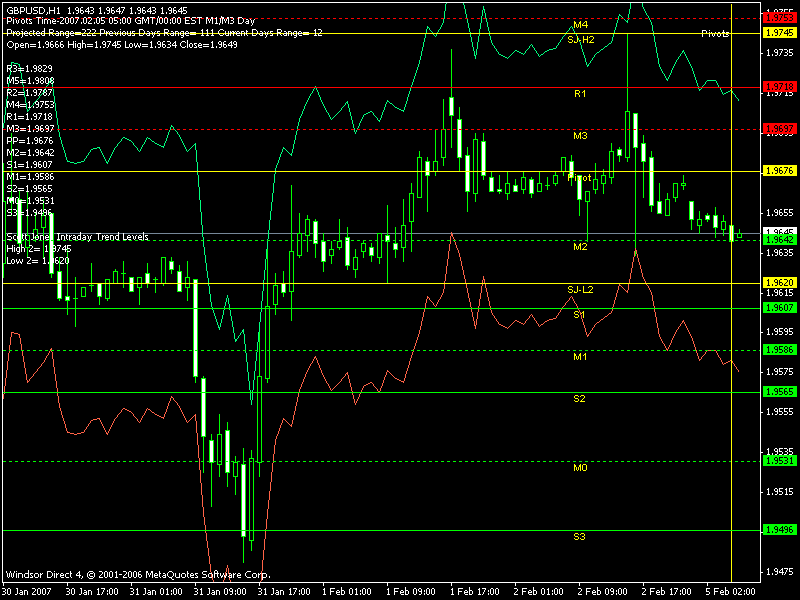
Task: Select the R1 resistance line label
Action: click(580, 93)
